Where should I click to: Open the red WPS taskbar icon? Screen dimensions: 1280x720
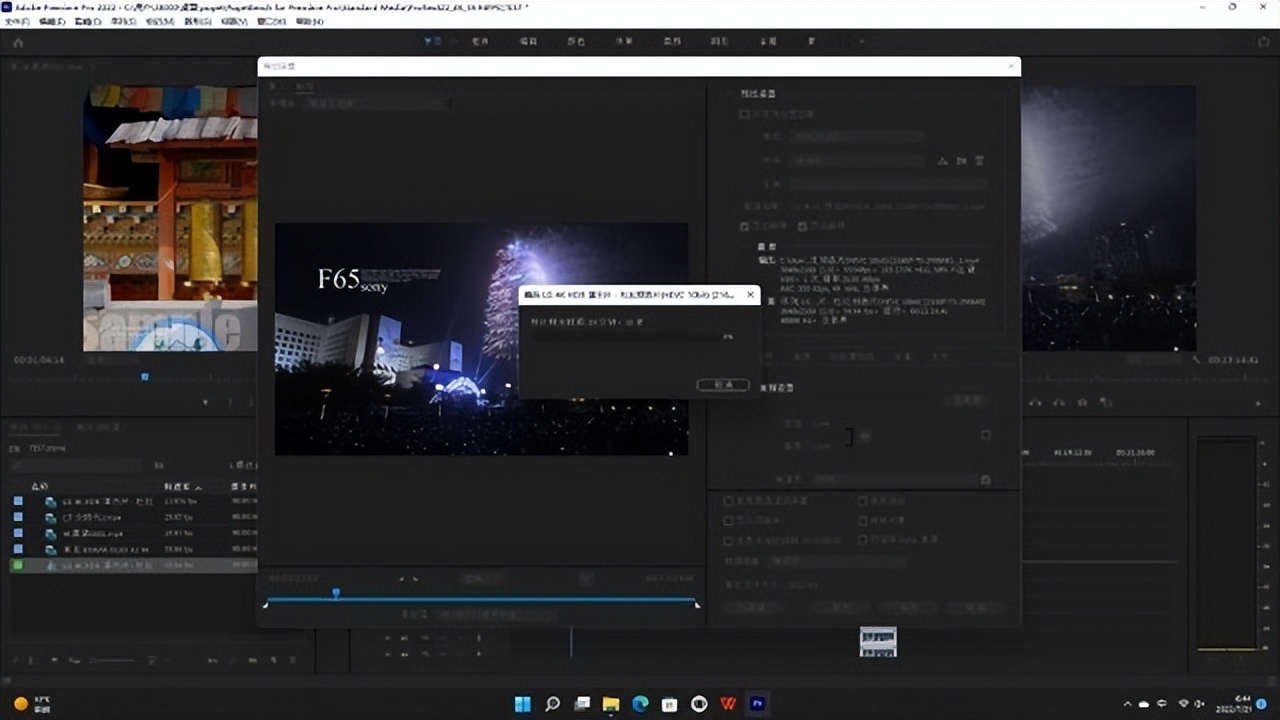(728, 704)
